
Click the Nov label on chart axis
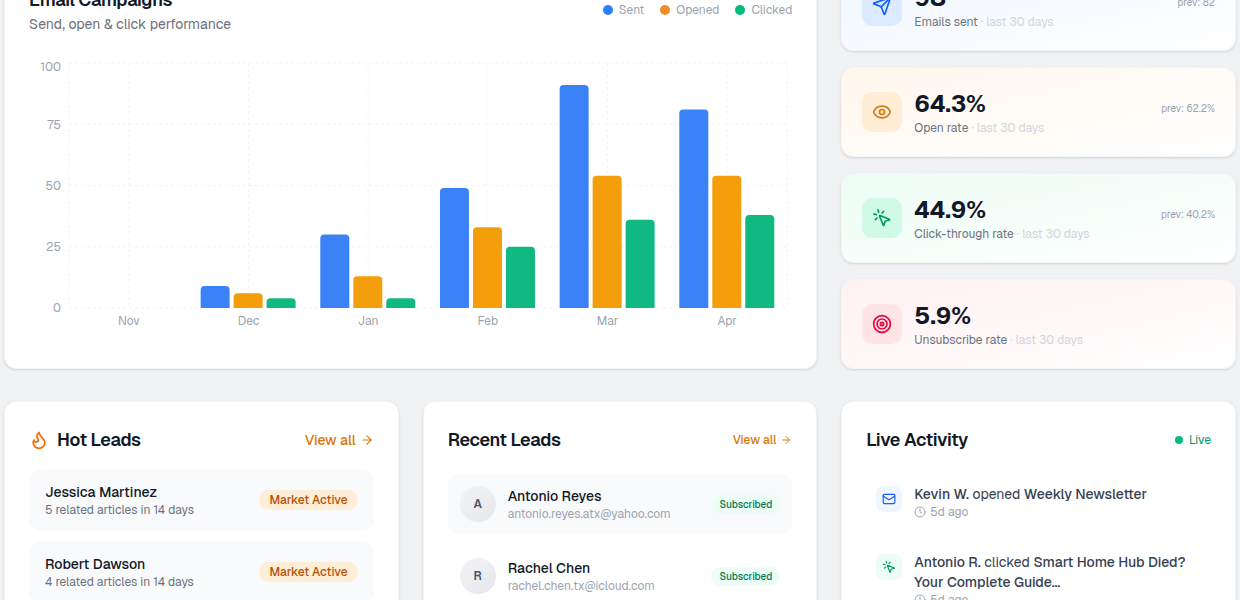pos(129,321)
